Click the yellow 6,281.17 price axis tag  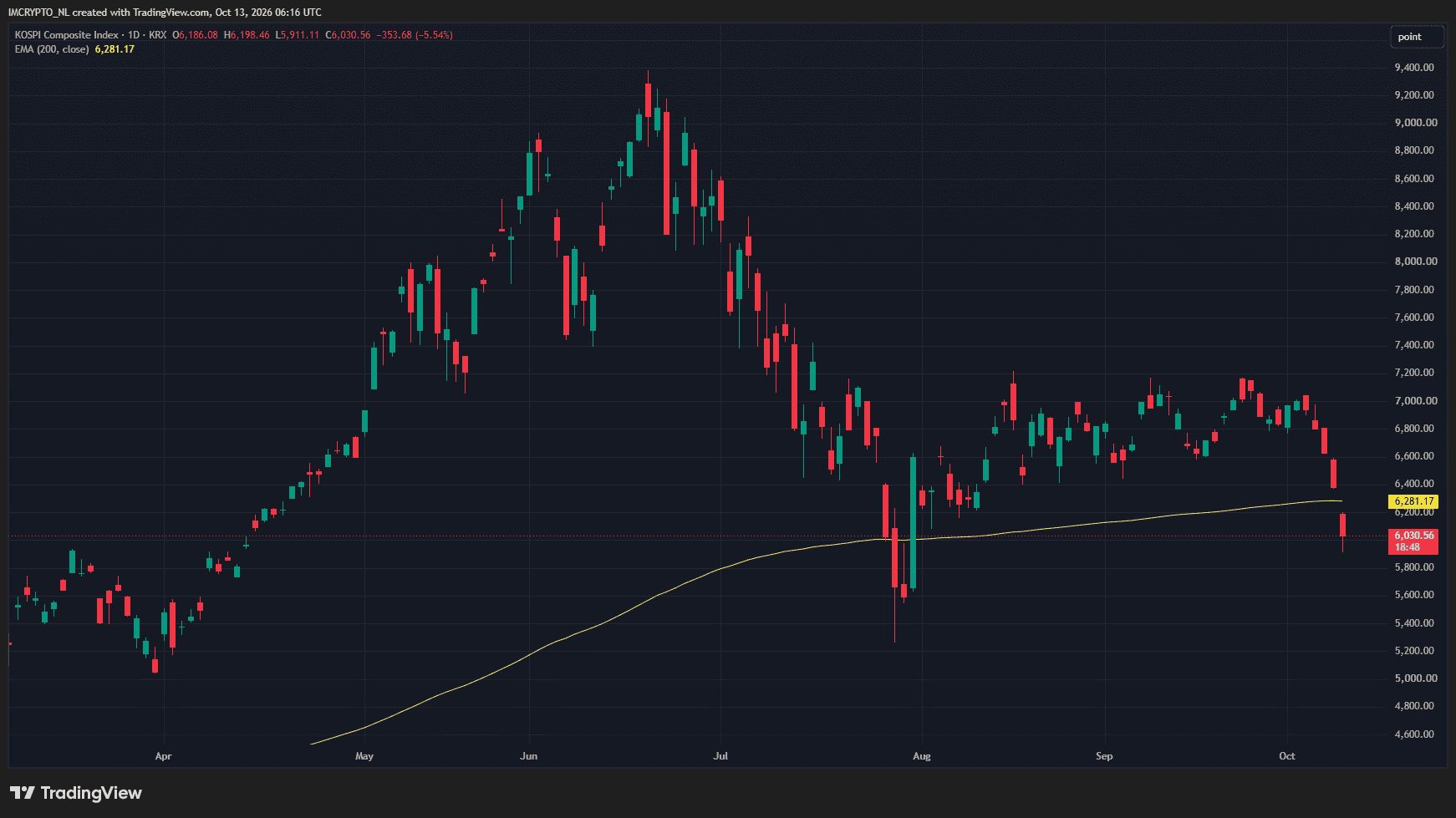(x=1413, y=501)
